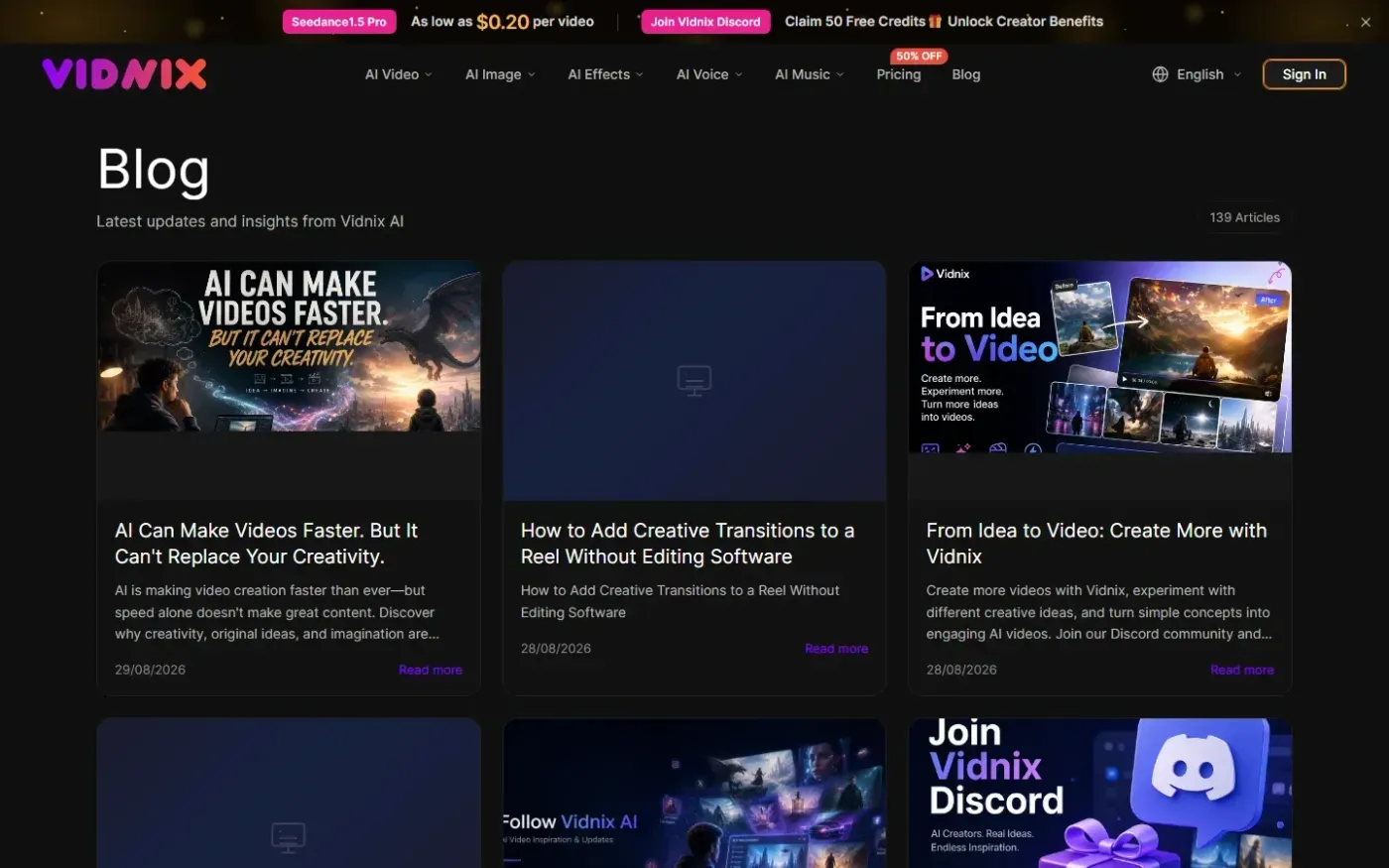This screenshot has height=868, width=1389.
Task: Click the Vidnix logo
Action: (125, 74)
